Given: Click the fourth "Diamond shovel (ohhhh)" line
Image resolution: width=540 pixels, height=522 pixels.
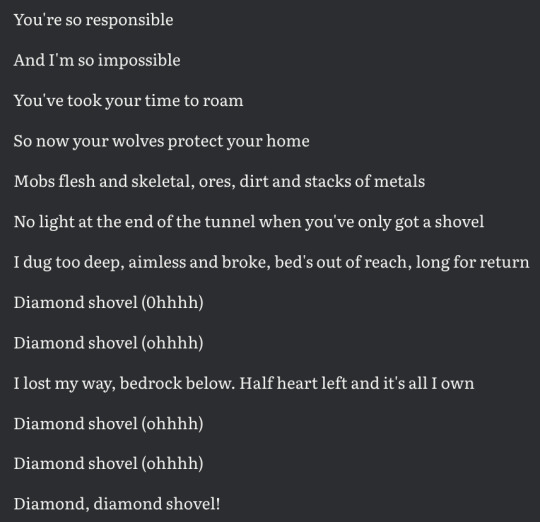Looking at the screenshot, I should tap(108, 464).
